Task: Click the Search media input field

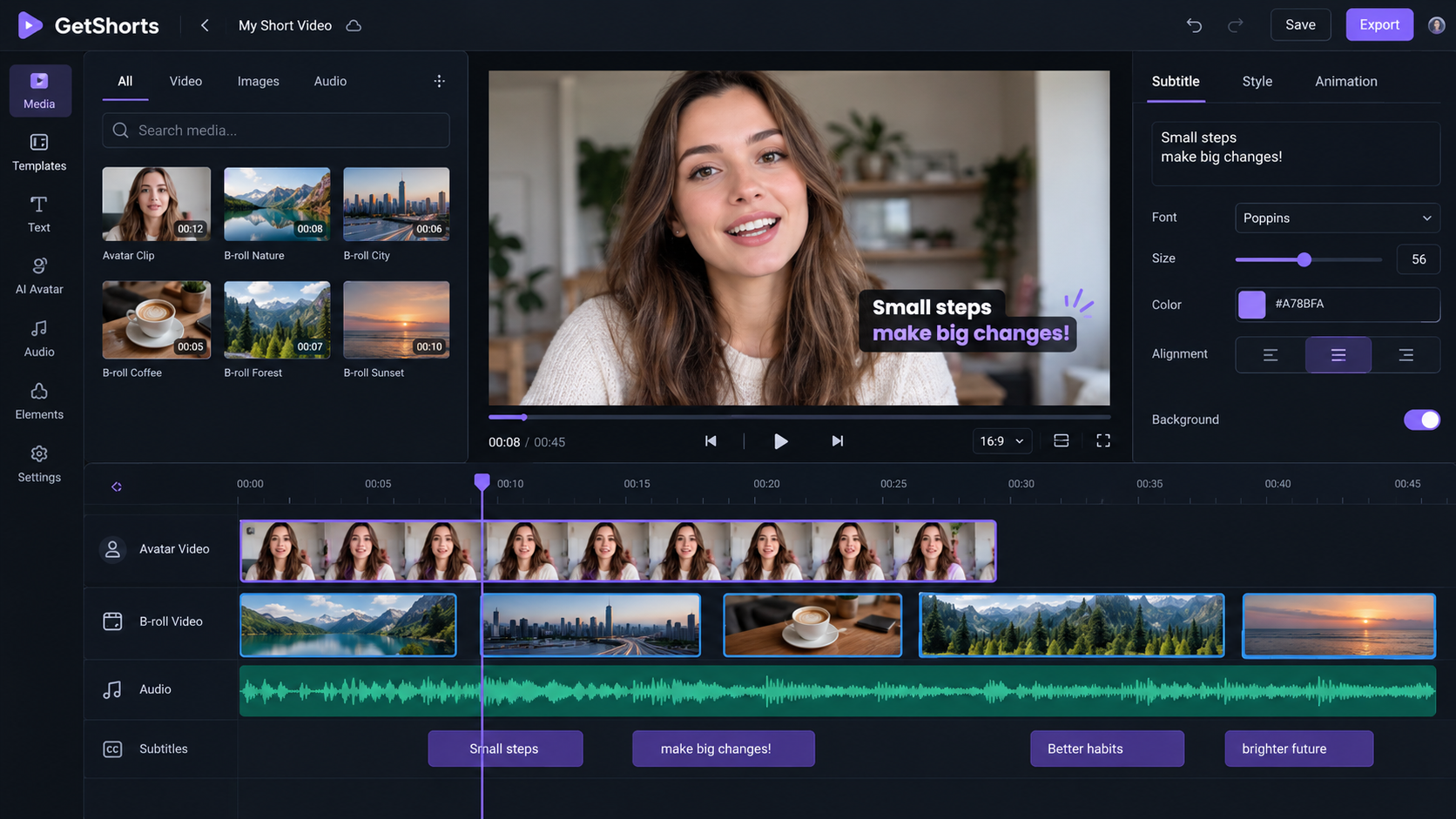Action: (276, 131)
